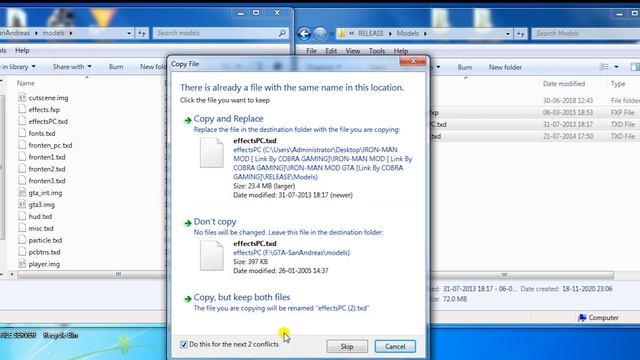Change view with the views icon
Screen dimensions: 640x360
(604, 67)
